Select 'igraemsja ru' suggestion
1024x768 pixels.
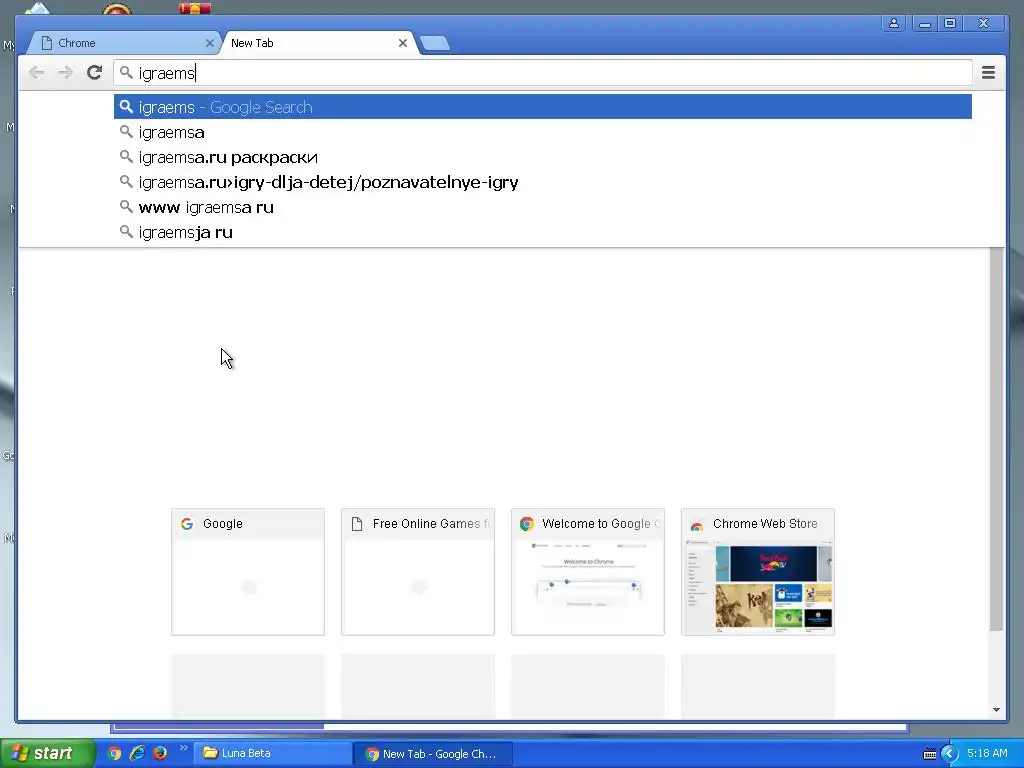[x=543, y=232]
